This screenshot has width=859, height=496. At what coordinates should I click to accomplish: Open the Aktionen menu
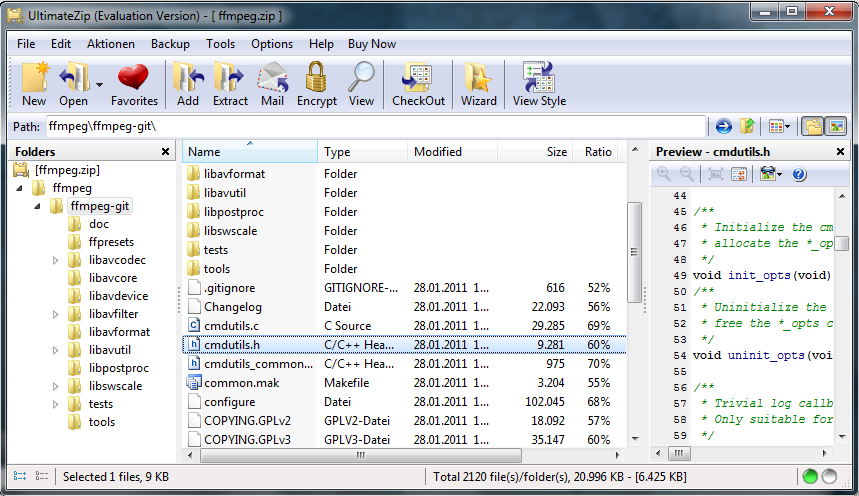[111, 44]
